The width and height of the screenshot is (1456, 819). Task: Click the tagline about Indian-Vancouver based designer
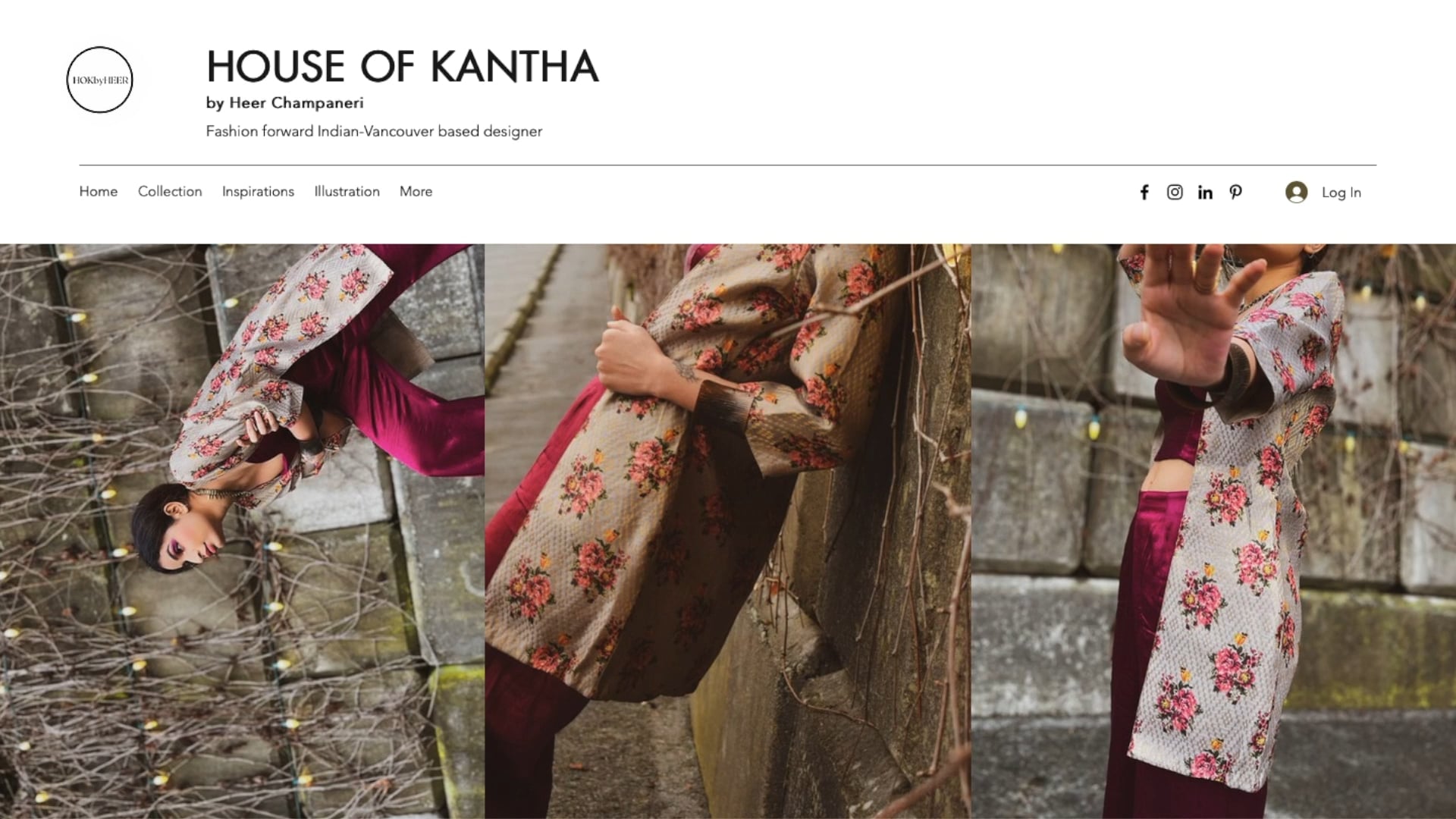[374, 131]
